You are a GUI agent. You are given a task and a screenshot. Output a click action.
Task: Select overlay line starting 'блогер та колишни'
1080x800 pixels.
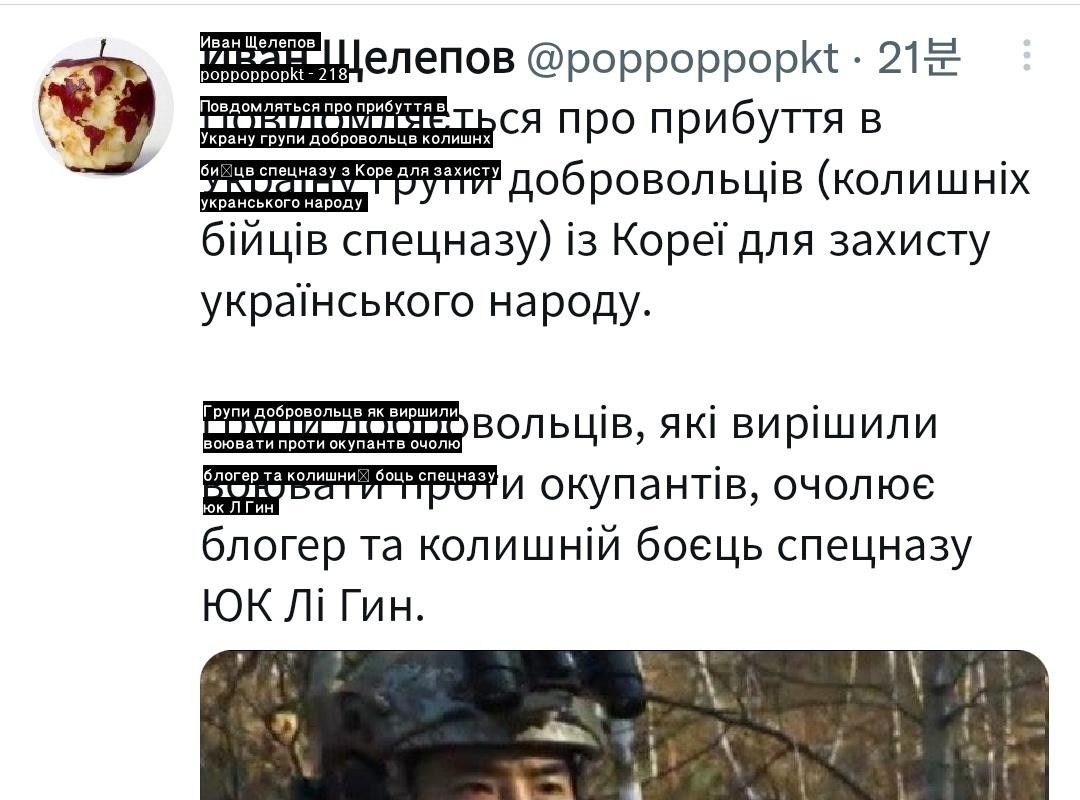349,475
